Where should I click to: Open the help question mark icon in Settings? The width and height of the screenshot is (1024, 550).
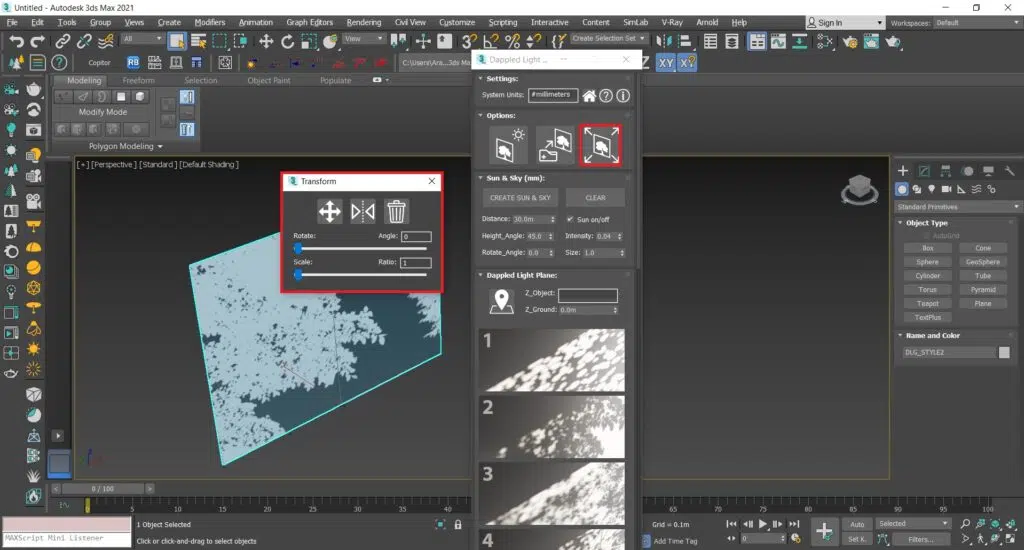click(x=606, y=96)
